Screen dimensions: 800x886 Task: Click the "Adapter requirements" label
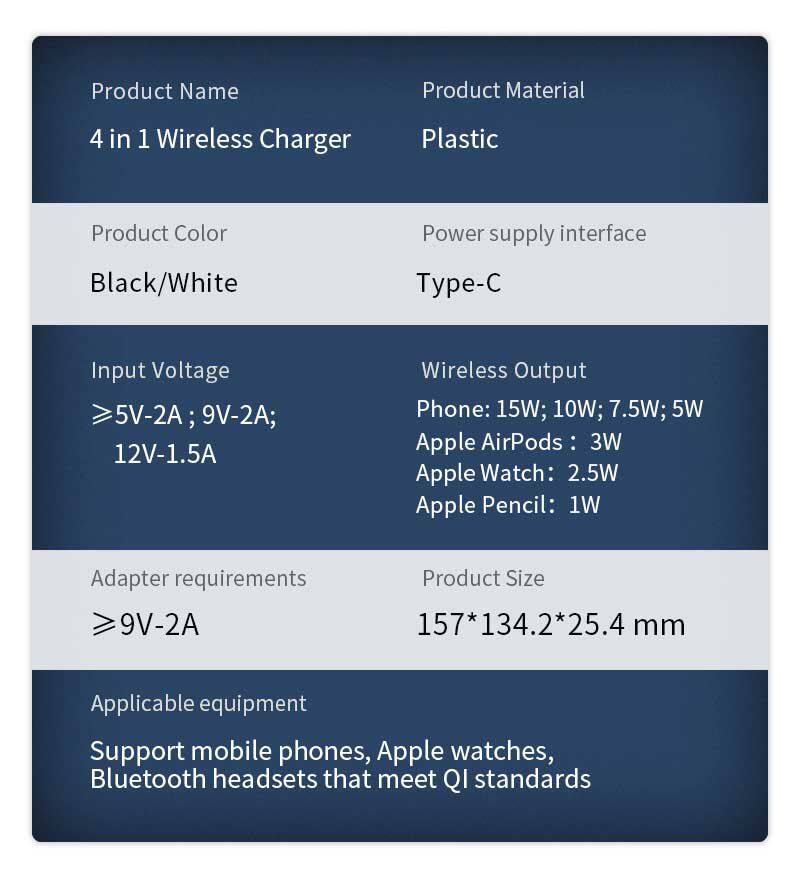(x=199, y=578)
